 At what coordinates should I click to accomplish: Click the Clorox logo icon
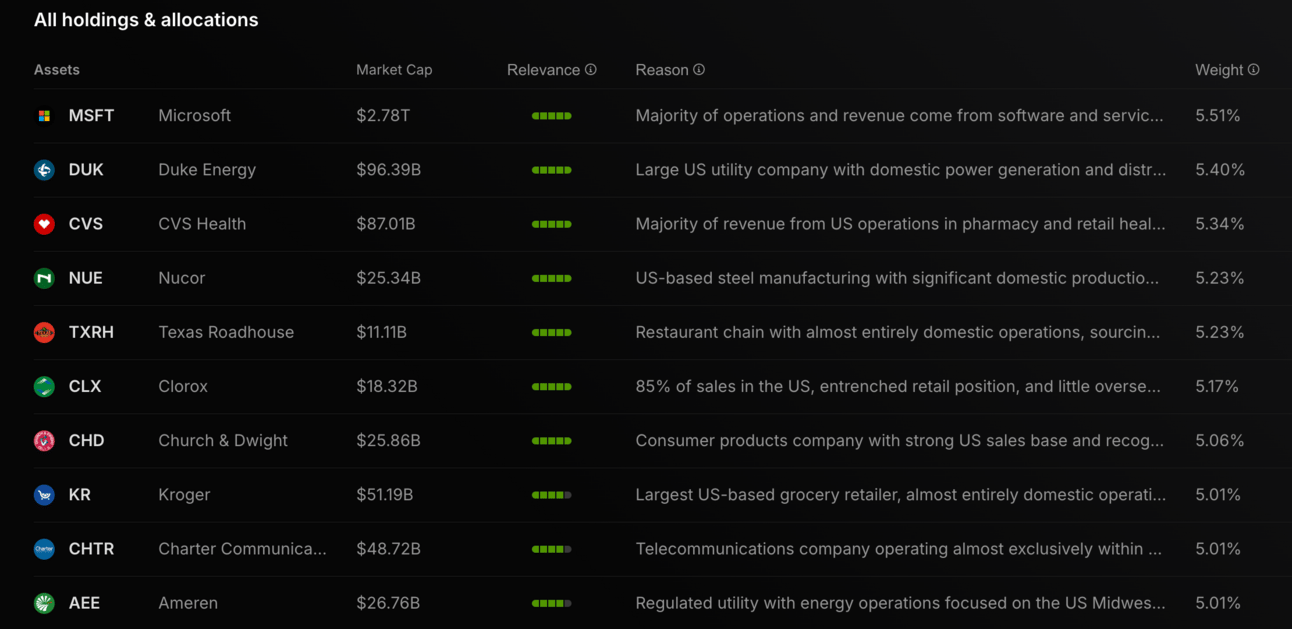pos(44,386)
